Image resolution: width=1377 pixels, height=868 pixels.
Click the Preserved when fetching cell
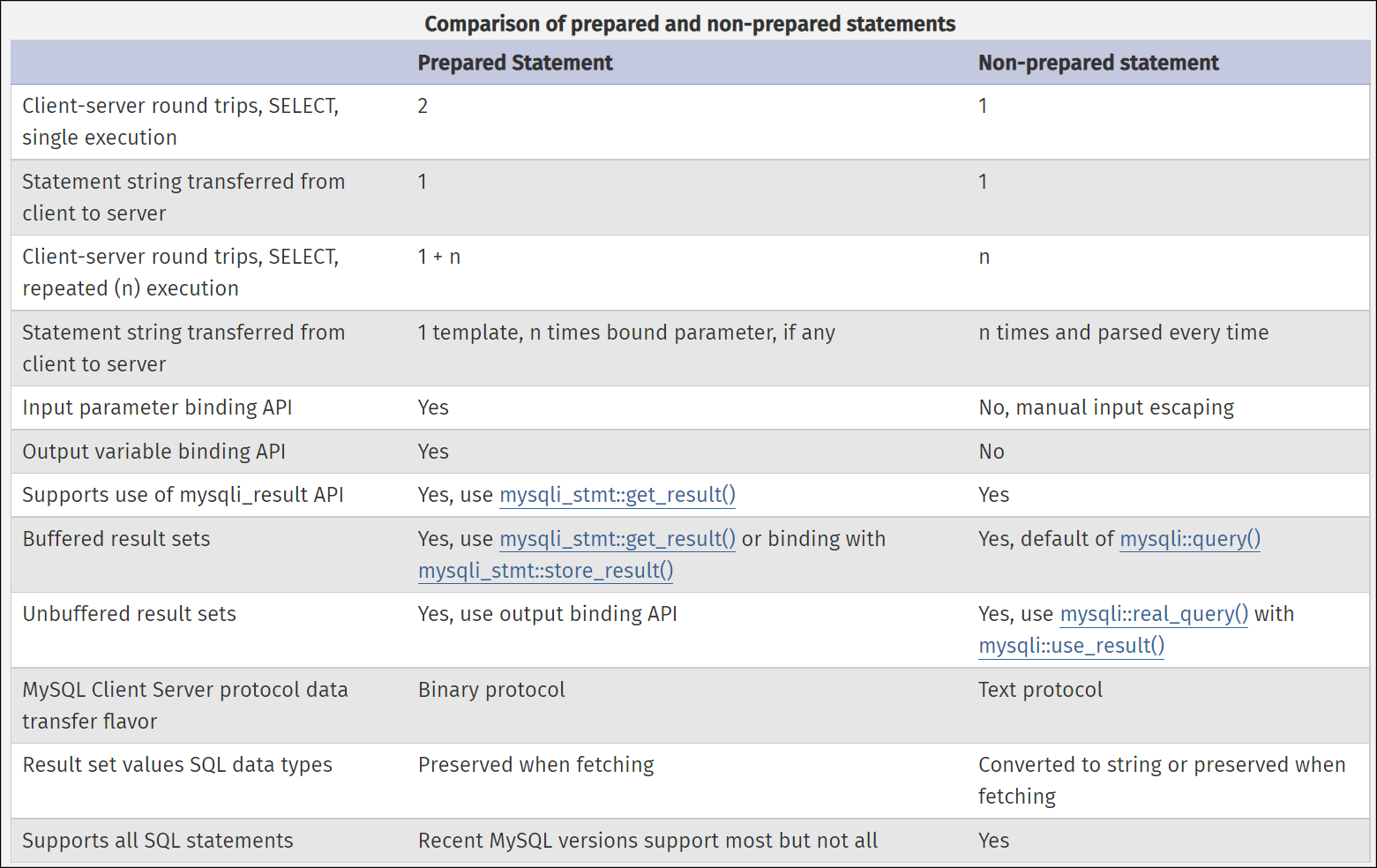536,765
